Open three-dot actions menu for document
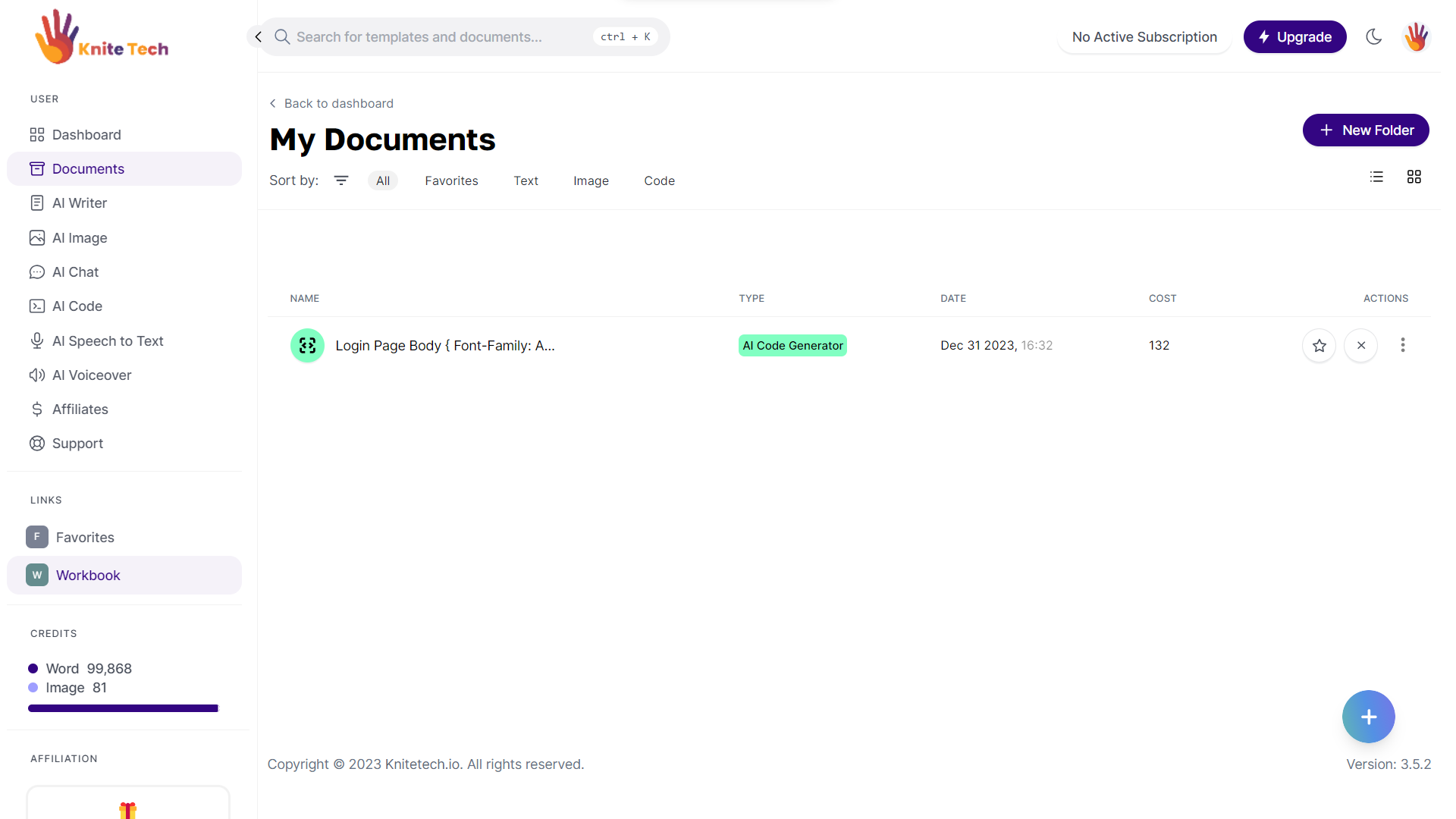The width and height of the screenshot is (1456, 819). (x=1403, y=346)
